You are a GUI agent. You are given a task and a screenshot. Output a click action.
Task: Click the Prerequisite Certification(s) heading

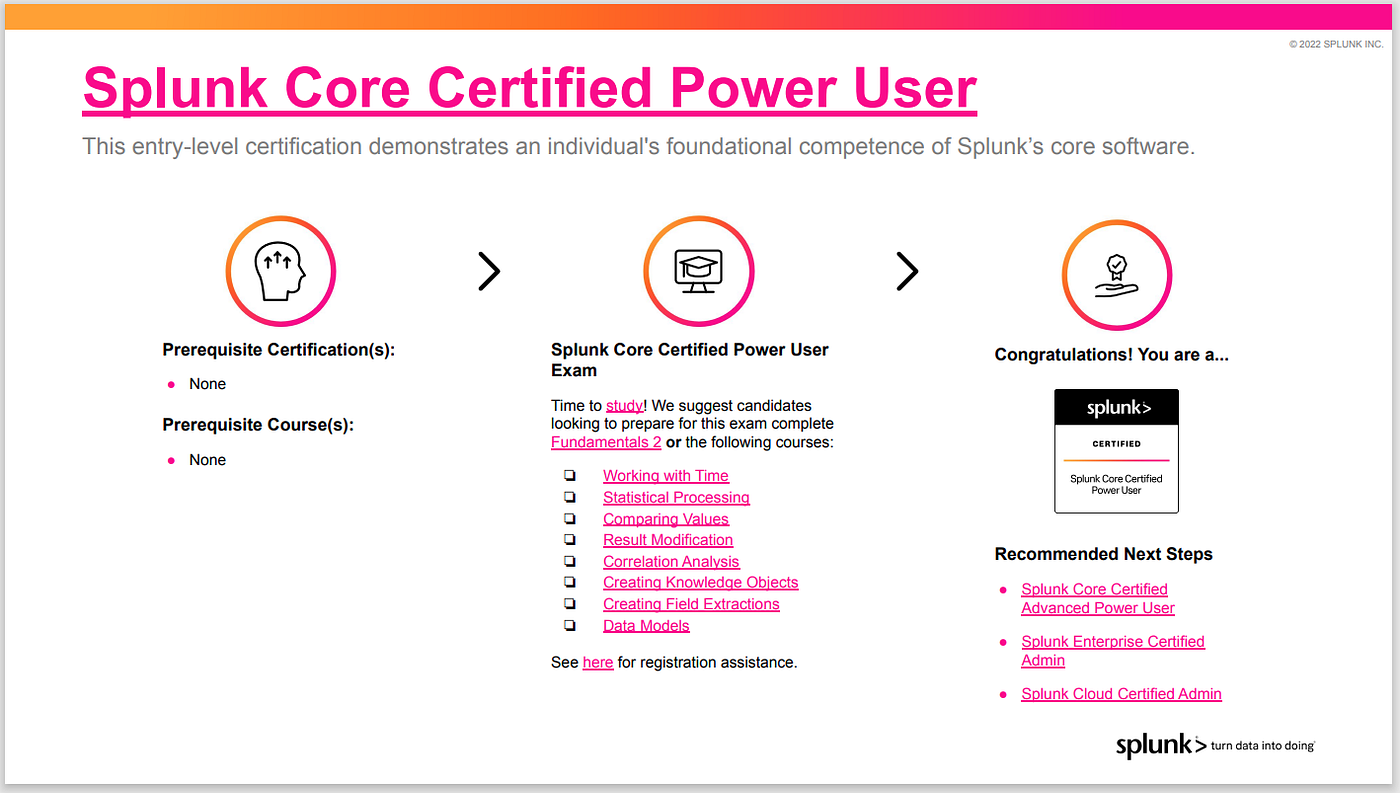click(279, 350)
